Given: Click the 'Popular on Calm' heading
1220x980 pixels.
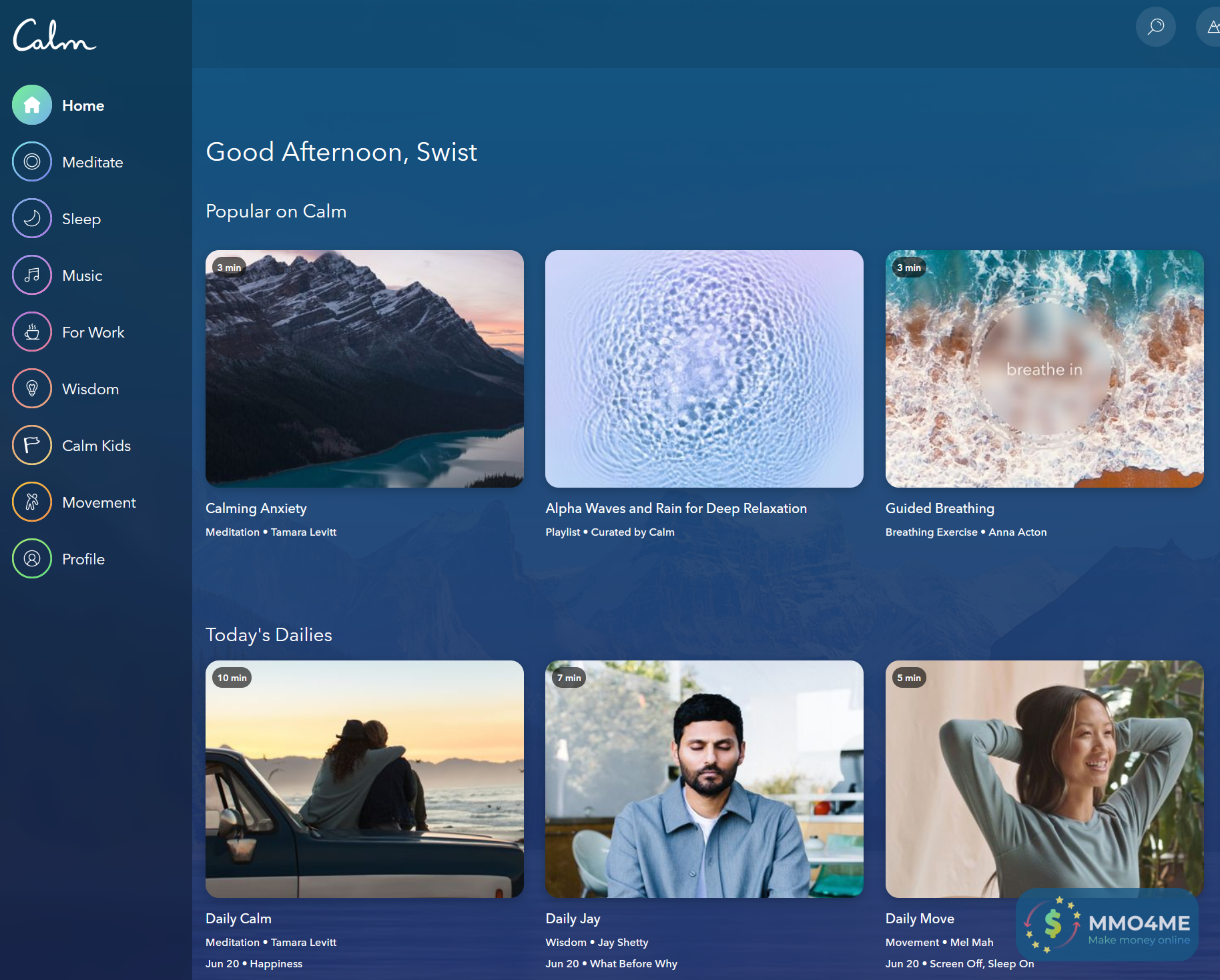Looking at the screenshot, I should click(x=276, y=211).
